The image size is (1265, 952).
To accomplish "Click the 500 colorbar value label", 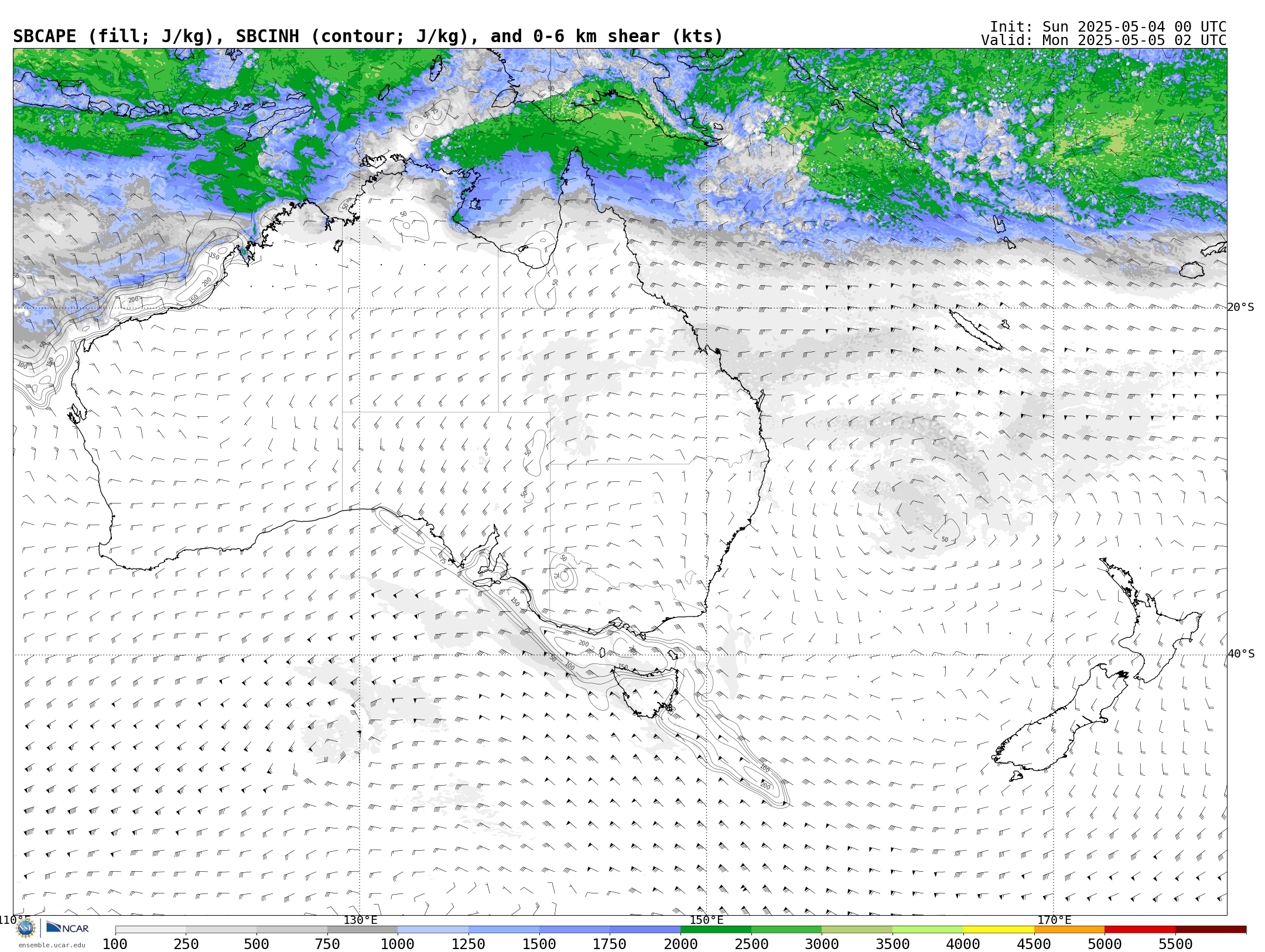I will point(257,944).
